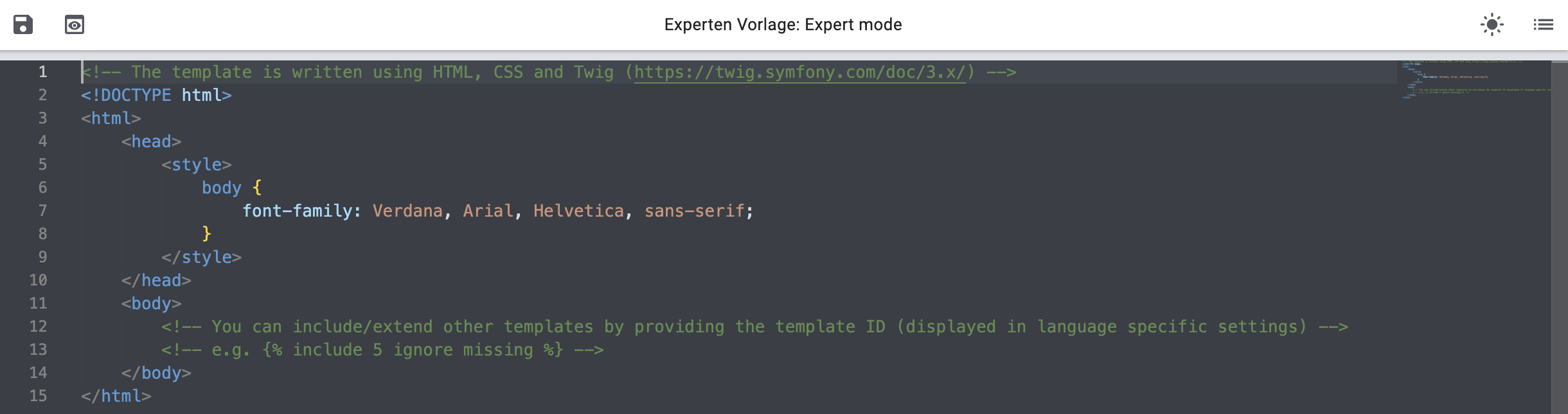1568x414 pixels.
Task: Select line number 7 in the gutter
Action: coord(42,211)
